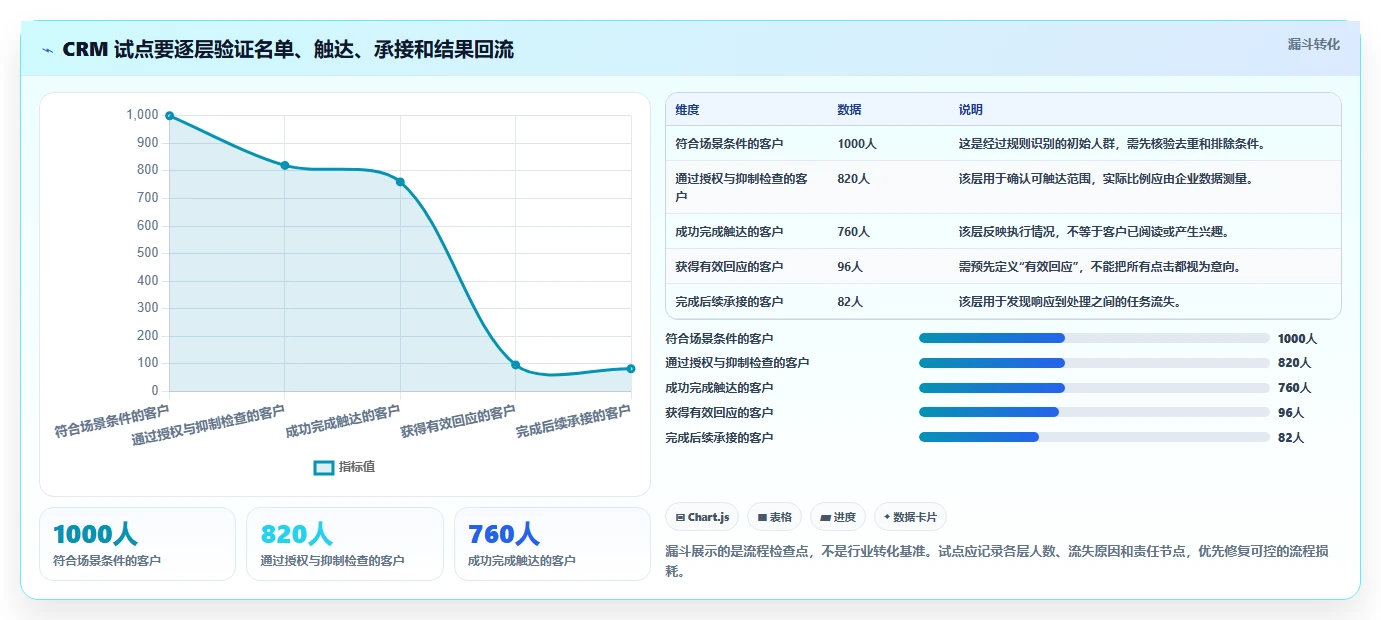Toggle the 指标值 legend swatch

coord(324,467)
